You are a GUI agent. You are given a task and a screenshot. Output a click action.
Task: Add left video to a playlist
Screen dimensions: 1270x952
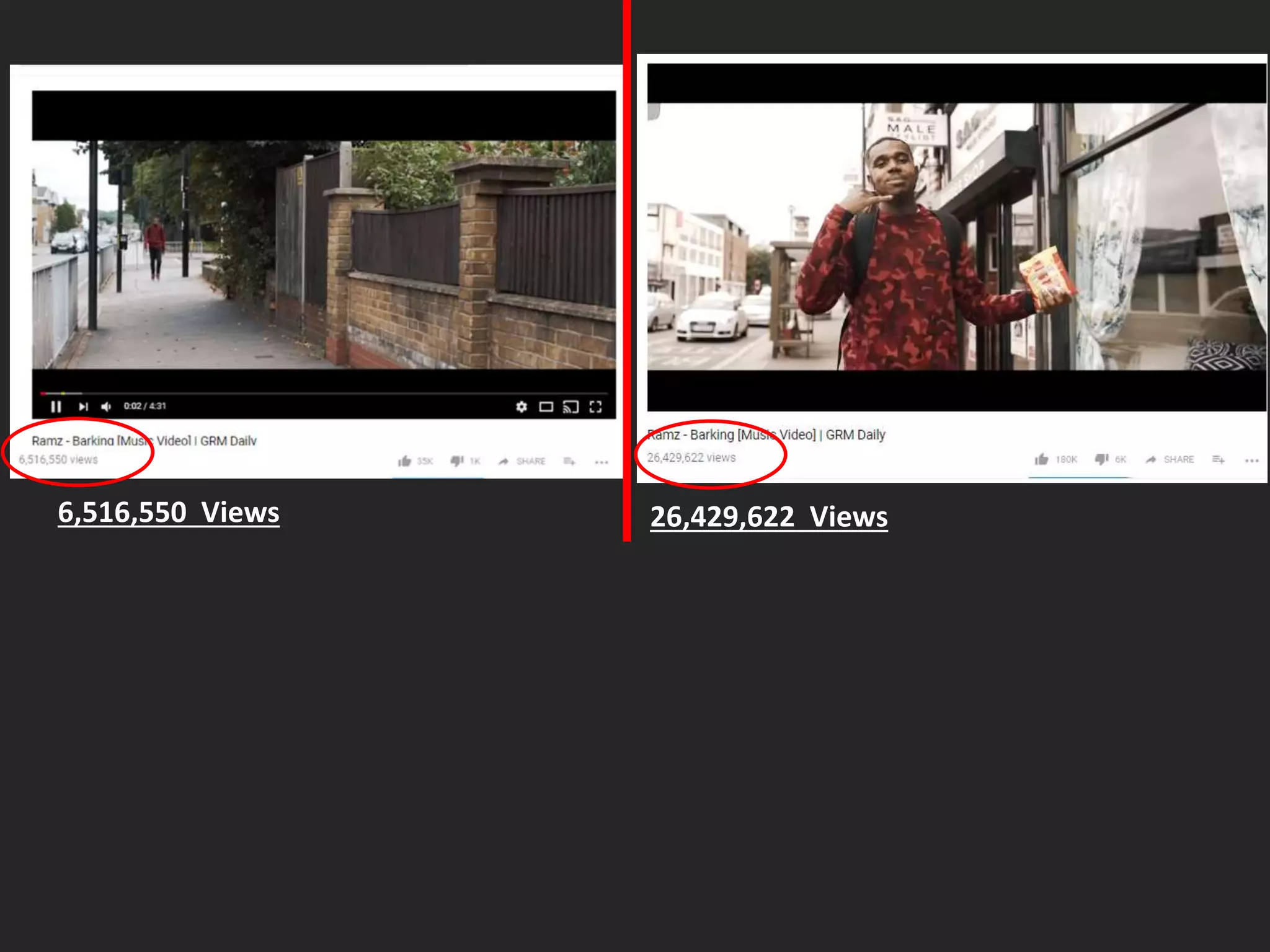(x=569, y=461)
